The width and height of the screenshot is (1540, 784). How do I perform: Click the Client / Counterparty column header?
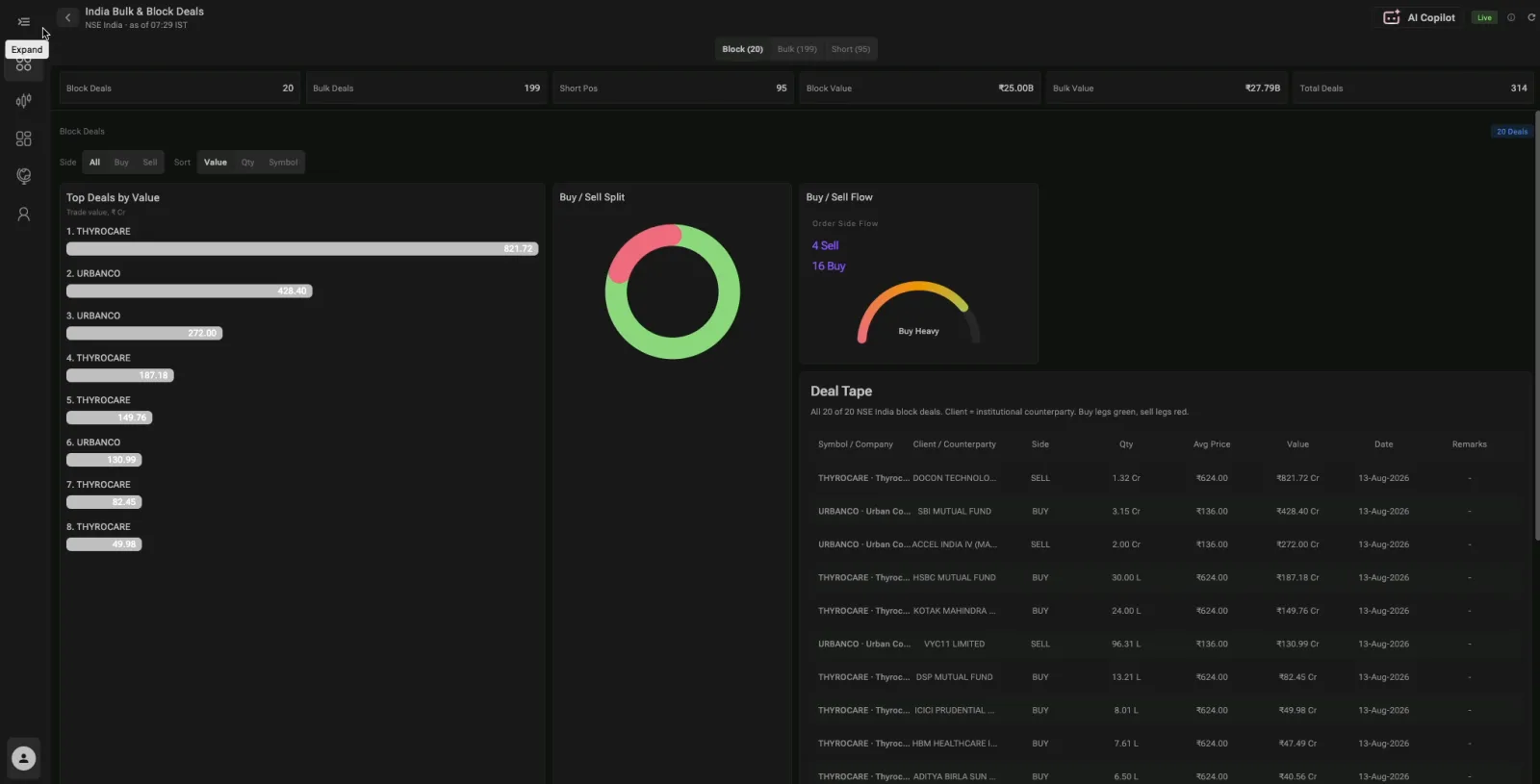click(x=955, y=444)
